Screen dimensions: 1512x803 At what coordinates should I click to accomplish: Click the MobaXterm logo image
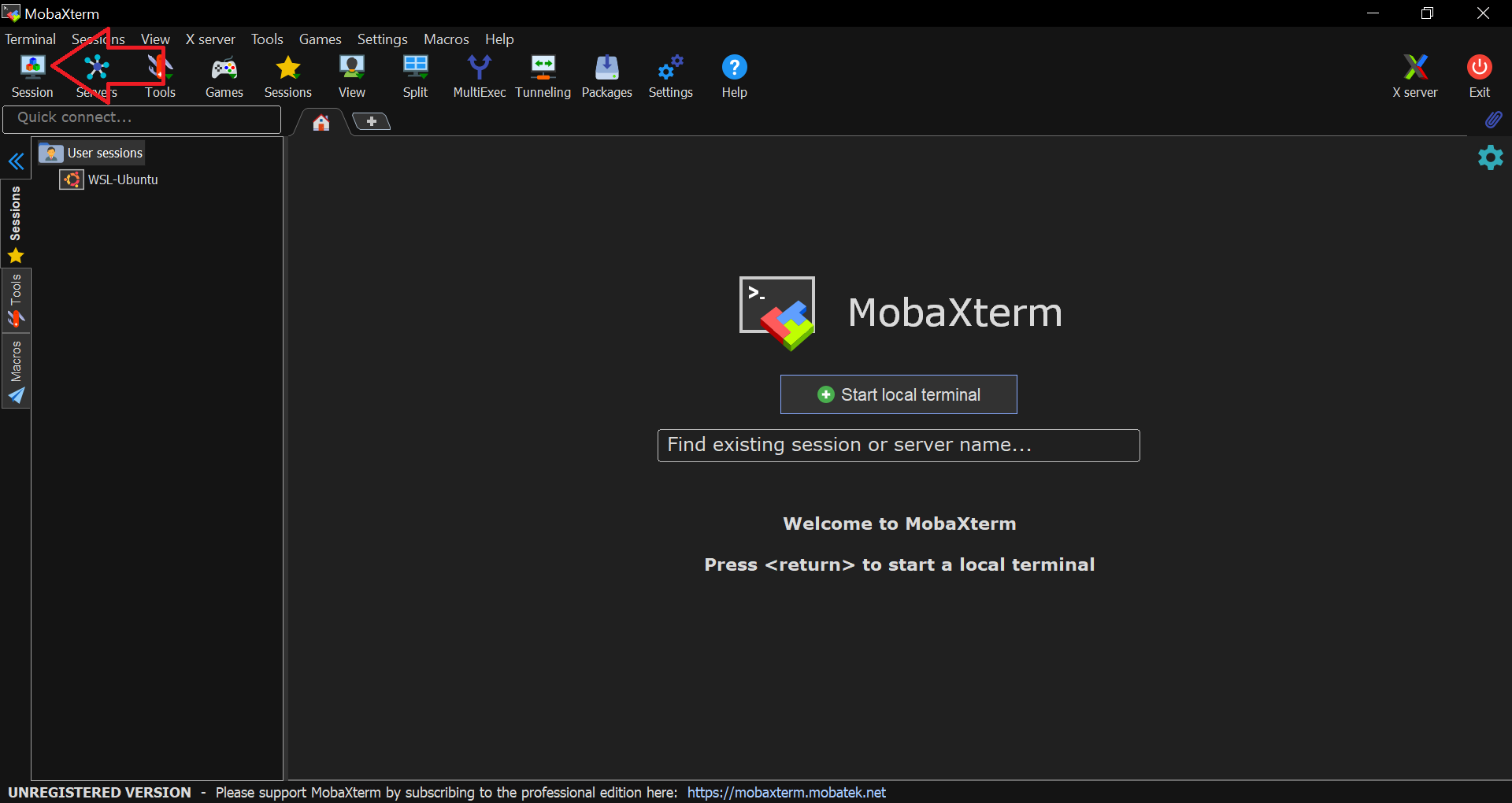click(777, 313)
